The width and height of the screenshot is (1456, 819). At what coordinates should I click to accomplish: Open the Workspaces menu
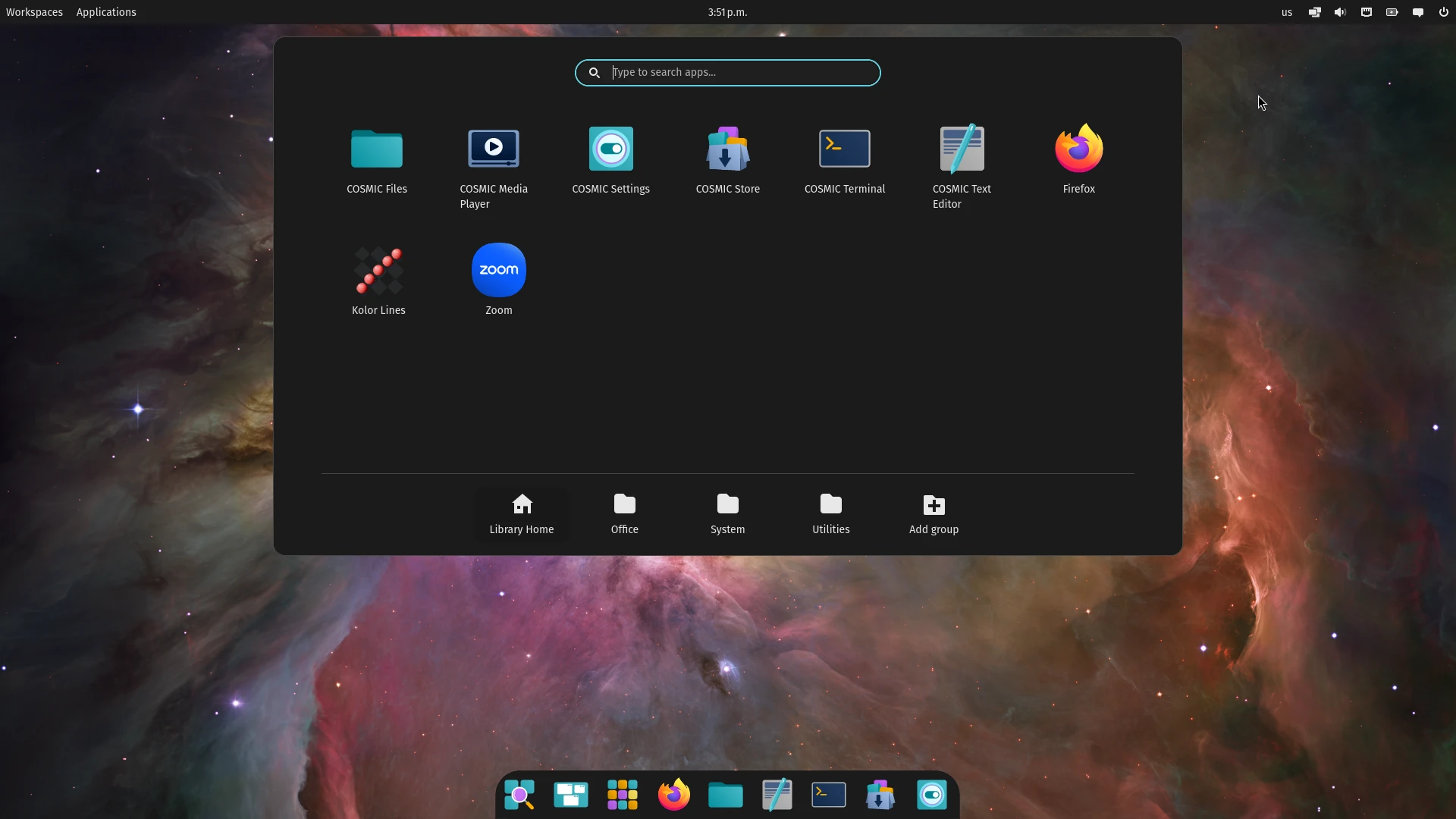[34, 12]
